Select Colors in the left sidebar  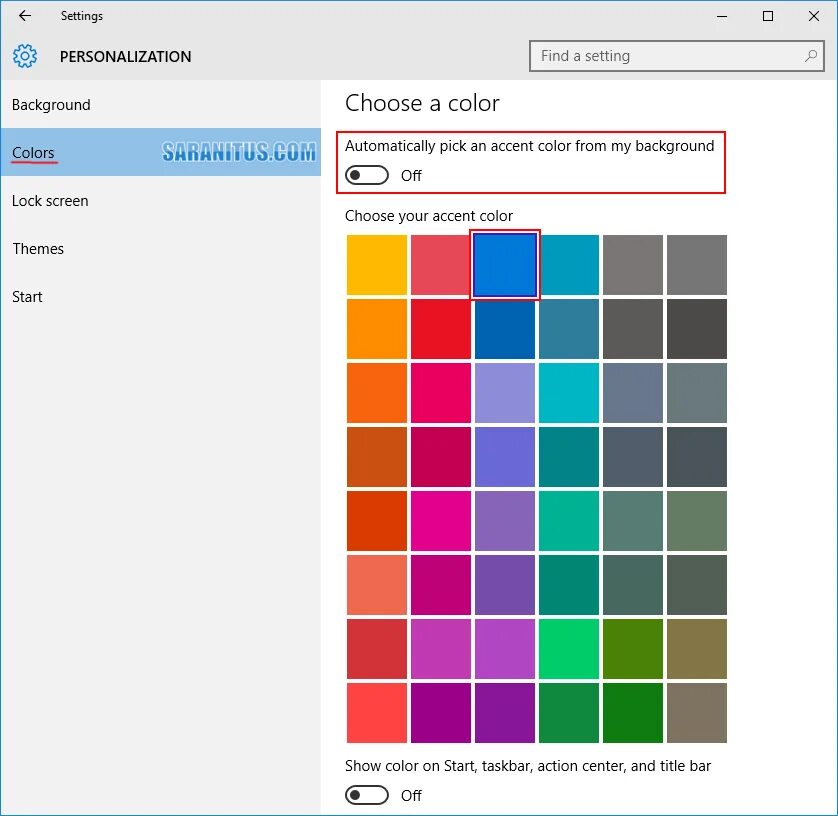33,152
